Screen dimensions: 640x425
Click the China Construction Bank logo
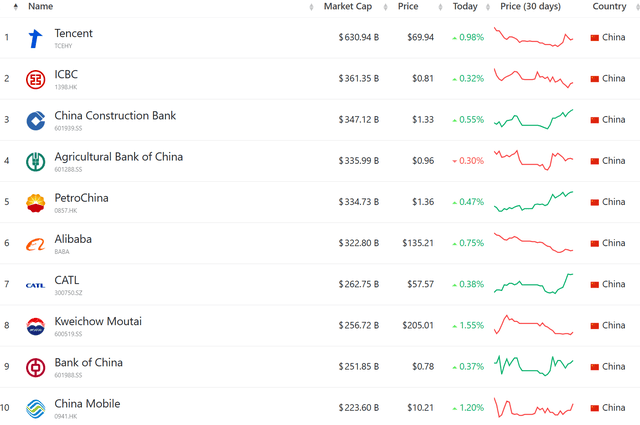[36, 121]
